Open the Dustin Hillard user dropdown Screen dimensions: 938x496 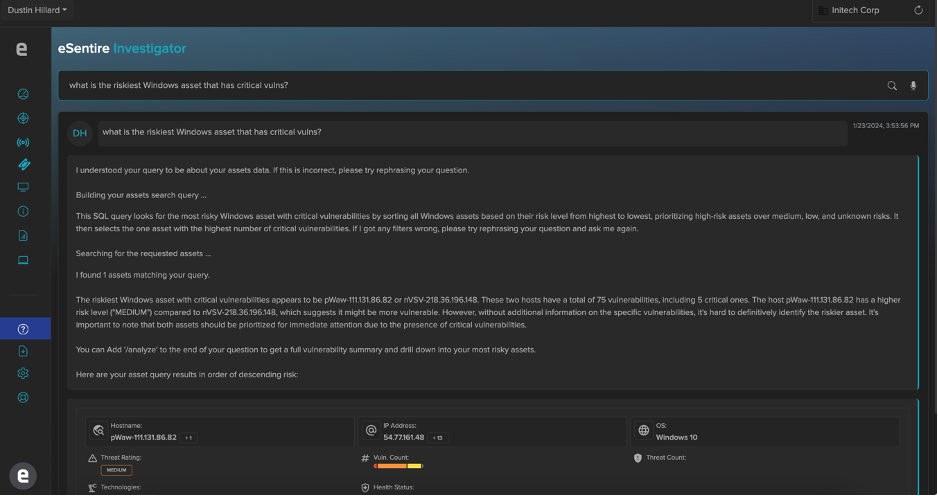tap(37, 10)
